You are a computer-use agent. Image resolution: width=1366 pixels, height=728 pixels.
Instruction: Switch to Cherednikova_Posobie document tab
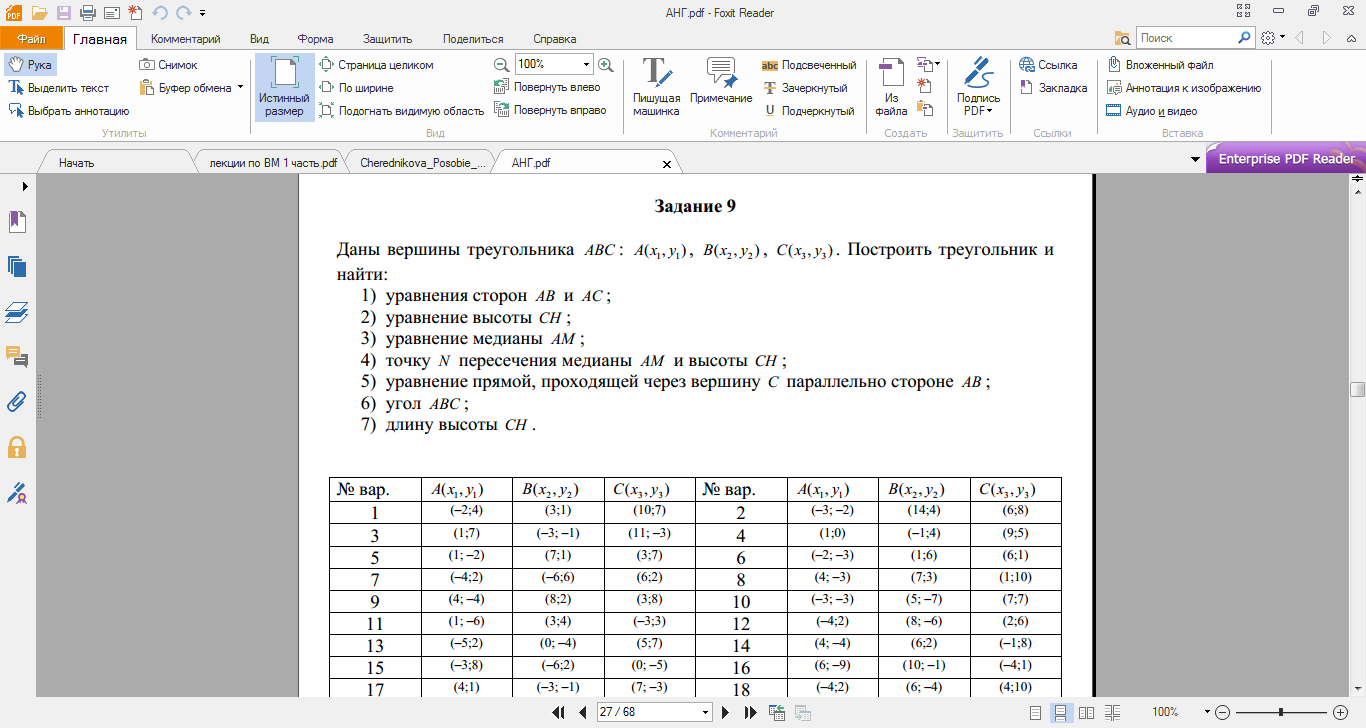click(422, 162)
